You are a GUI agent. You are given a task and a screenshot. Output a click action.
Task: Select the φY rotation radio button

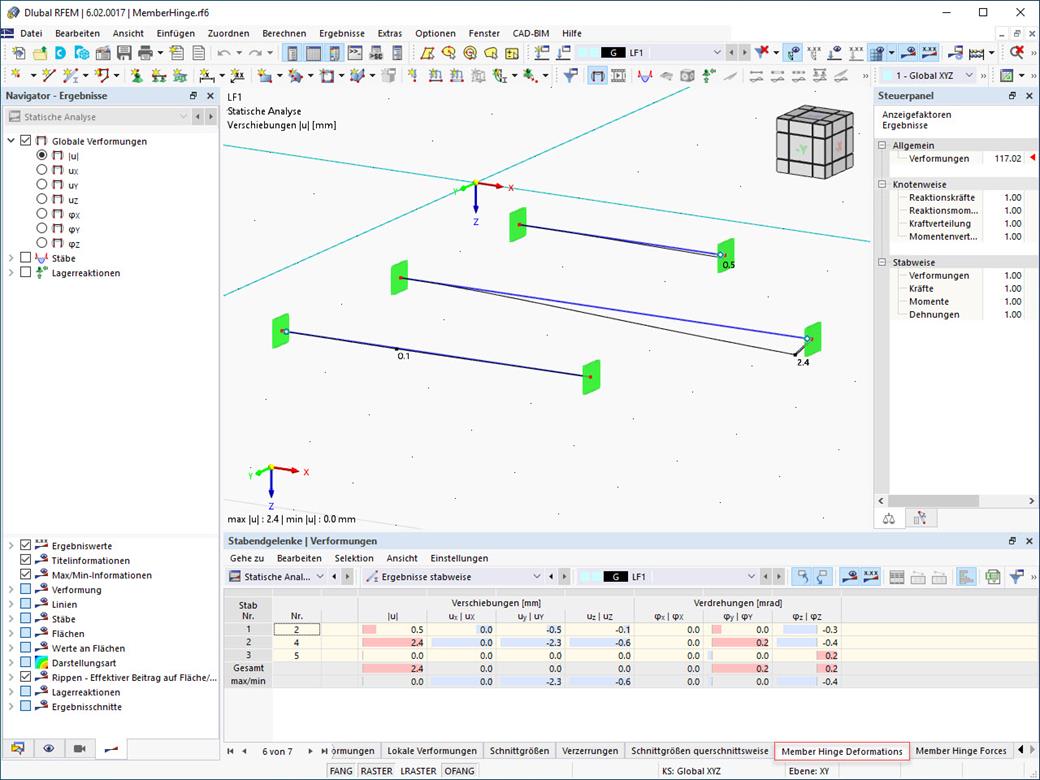tap(42, 228)
